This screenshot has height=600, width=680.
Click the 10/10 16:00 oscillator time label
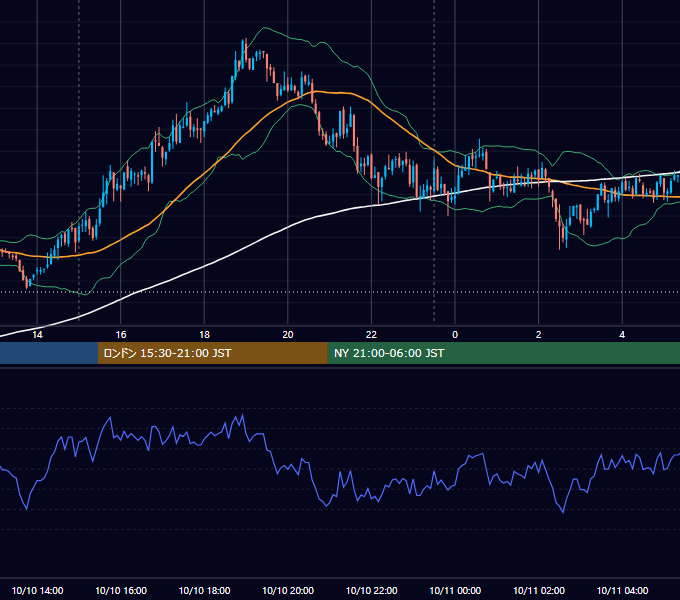point(121,590)
